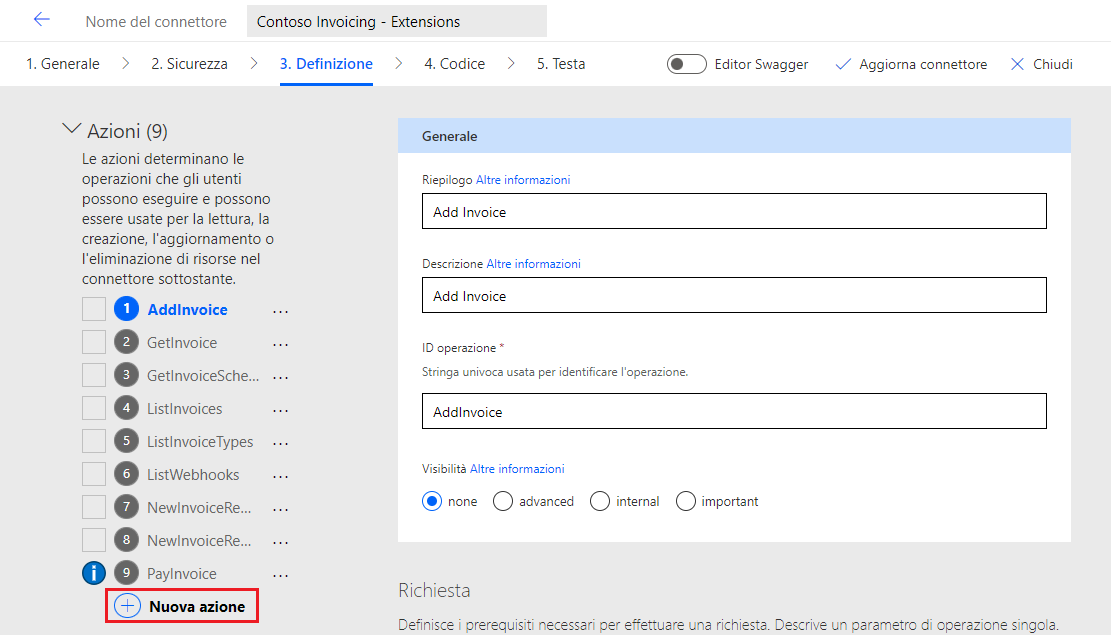Go to the 2. Sicurezza tab

(x=189, y=64)
